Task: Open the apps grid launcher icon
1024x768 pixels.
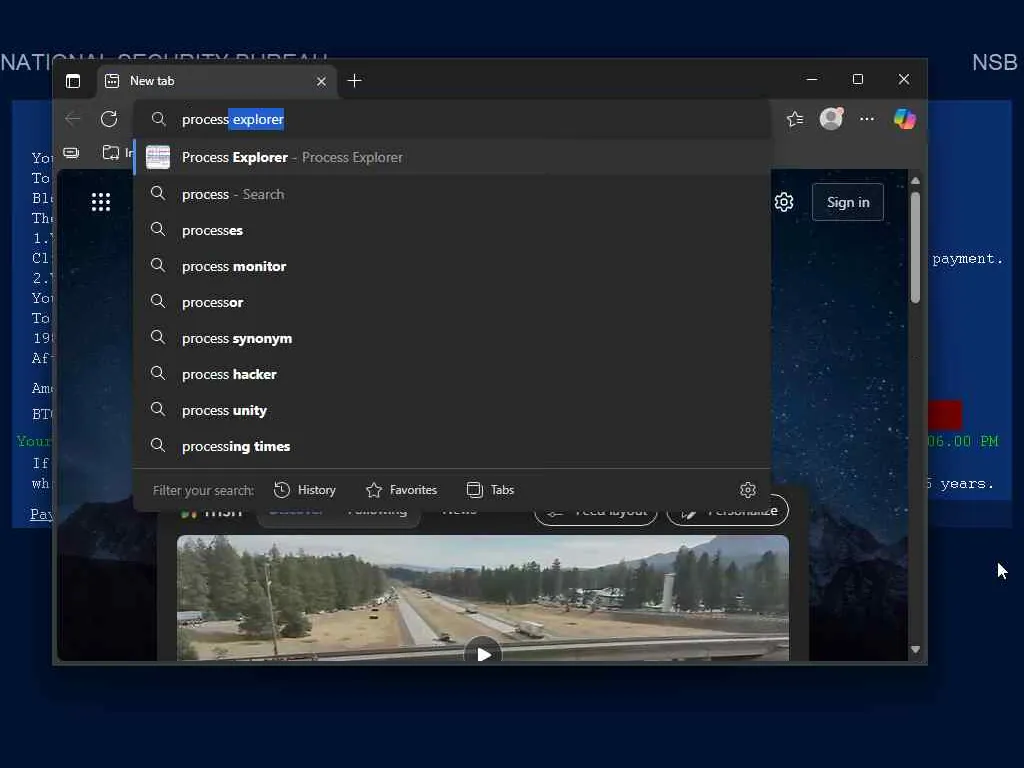Action: pos(101,202)
